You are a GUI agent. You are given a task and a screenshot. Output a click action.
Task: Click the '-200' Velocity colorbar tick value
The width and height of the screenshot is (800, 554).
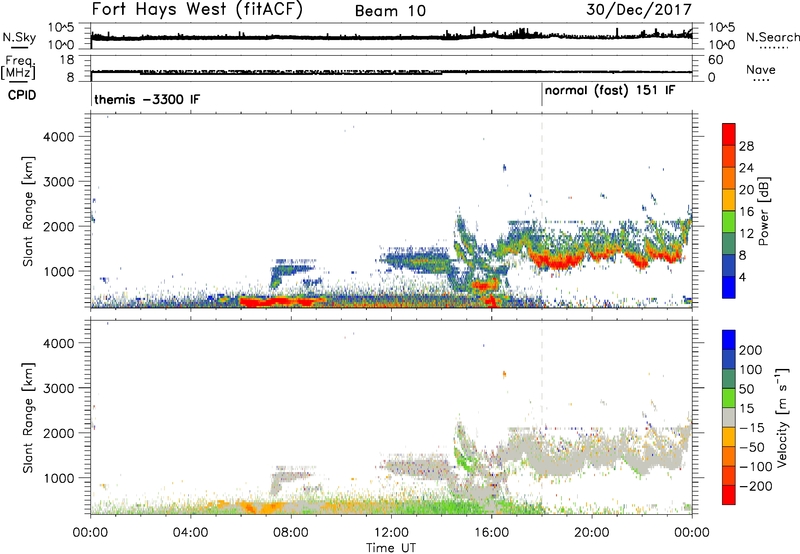[x=756, y=486]
